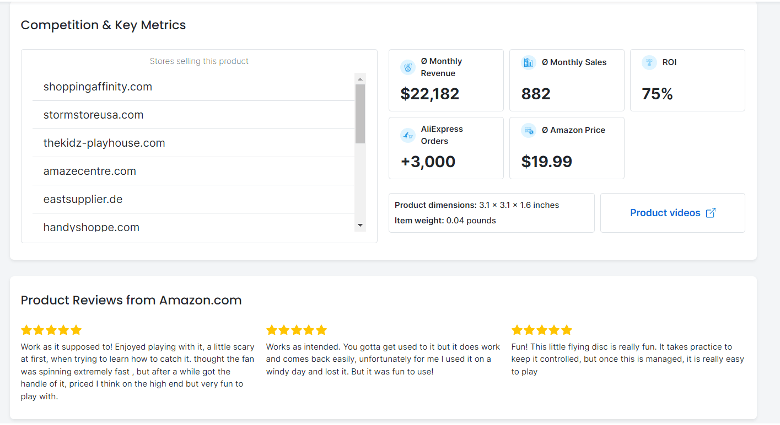Viewport: 780px width, 425px height.
Task: Click the ROI icon
Action: tap(649, 63)
